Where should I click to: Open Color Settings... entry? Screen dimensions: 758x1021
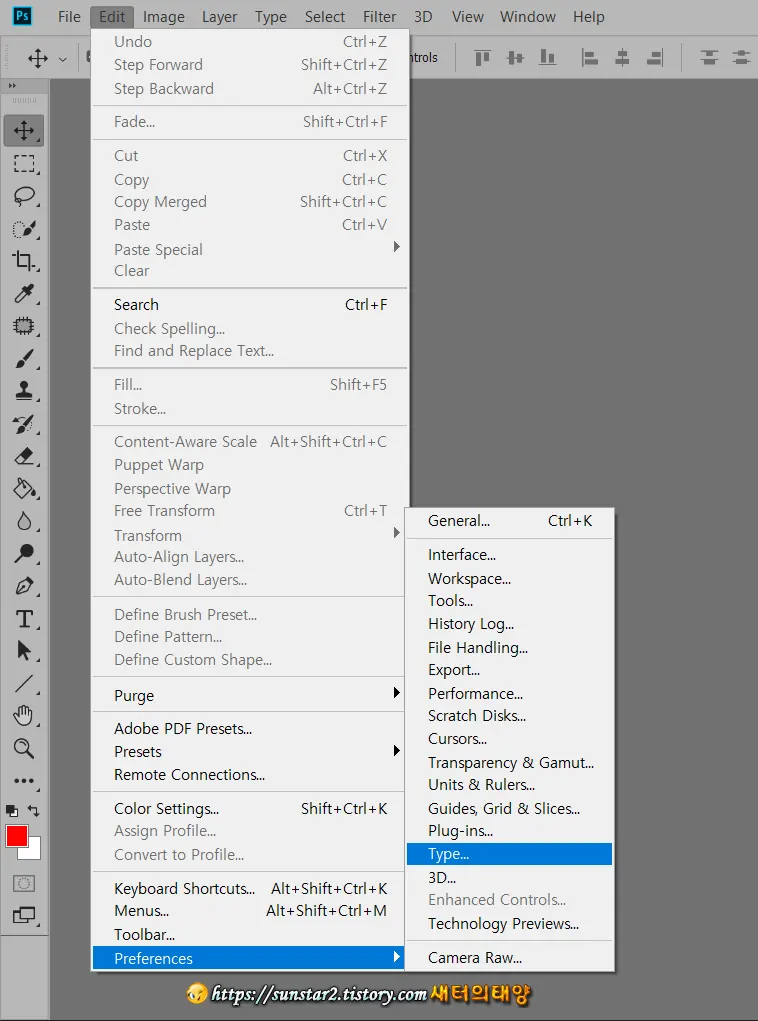251,809
